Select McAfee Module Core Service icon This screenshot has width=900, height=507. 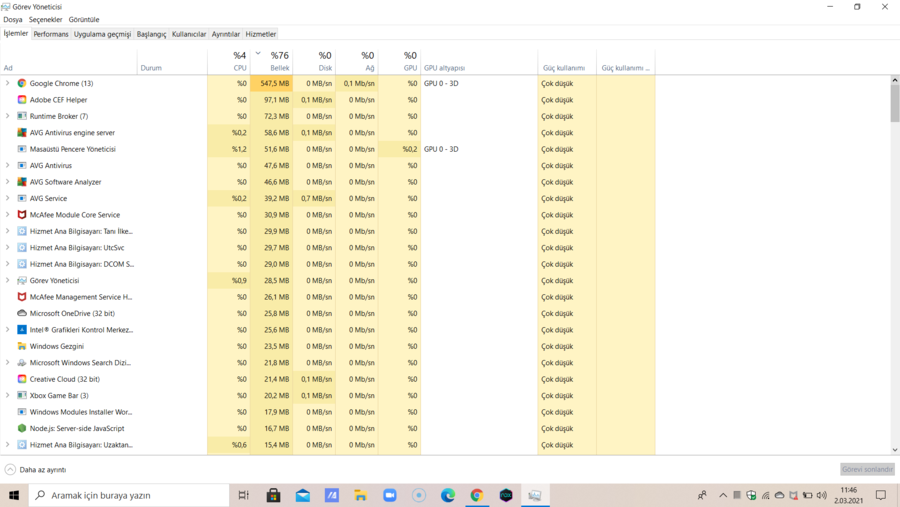point(22,215)
